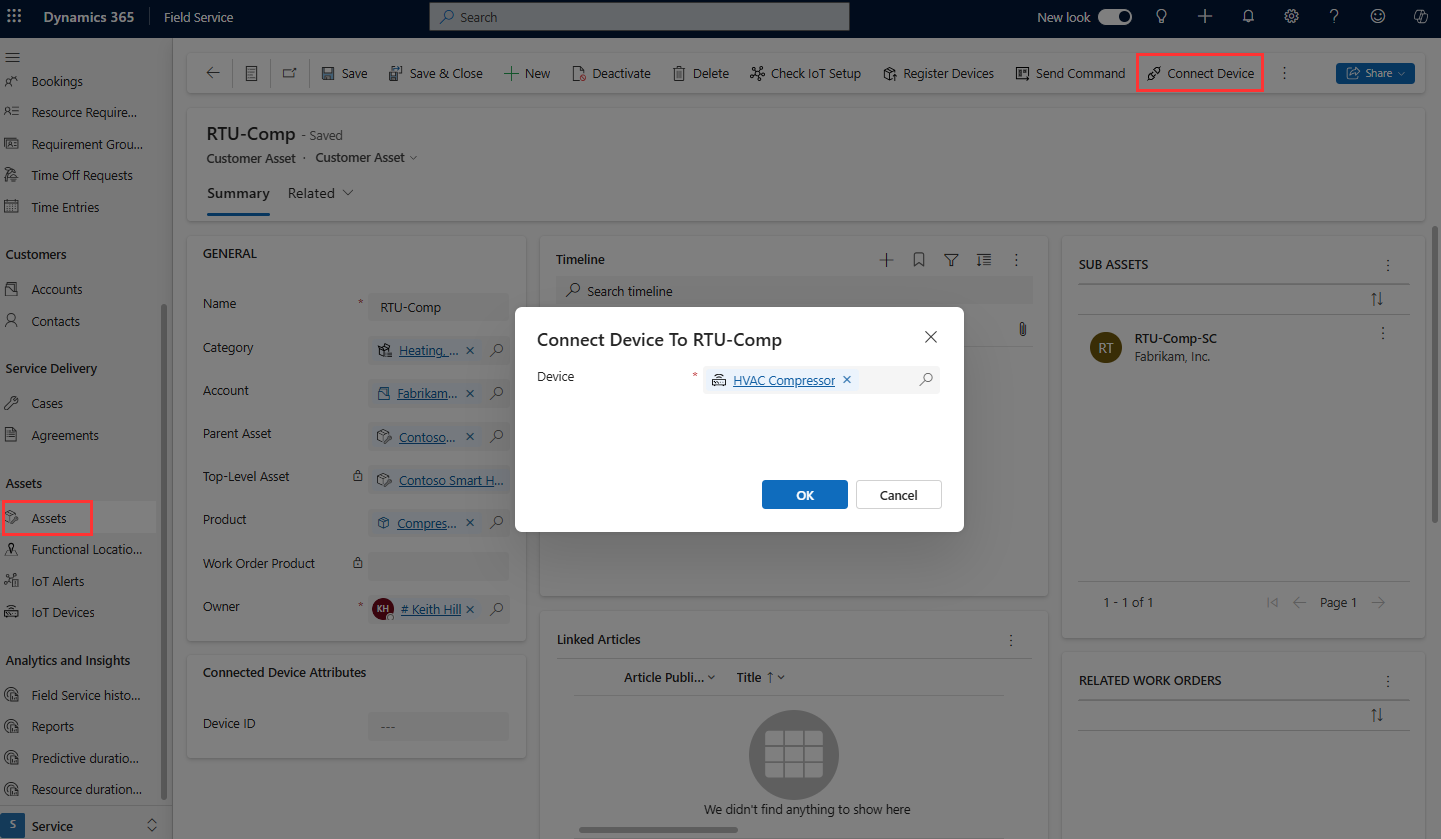Remove HVAC Compressor from Device field

847,380
